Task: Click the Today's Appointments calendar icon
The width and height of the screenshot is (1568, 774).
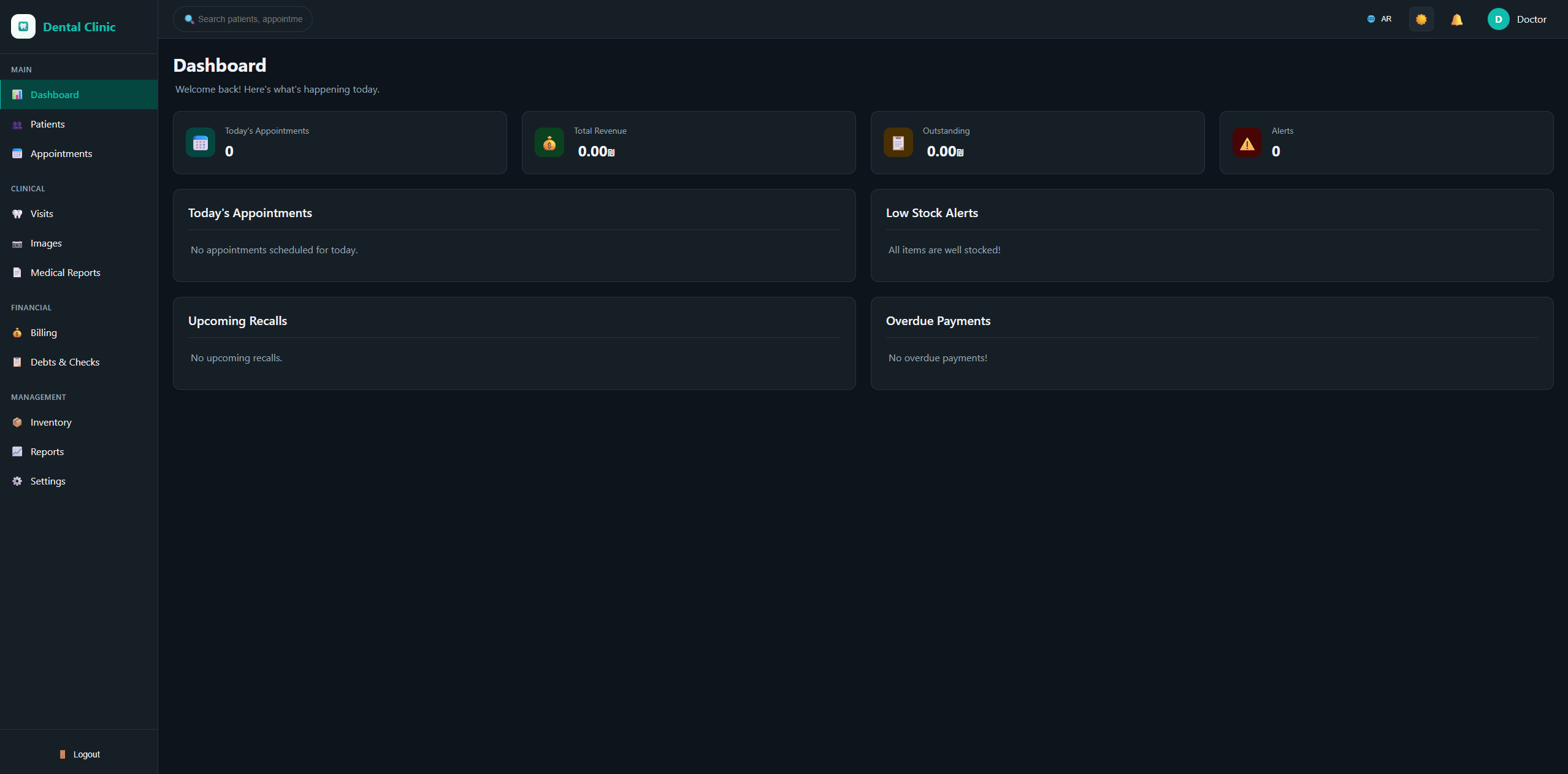Action: tap(201, 143)
